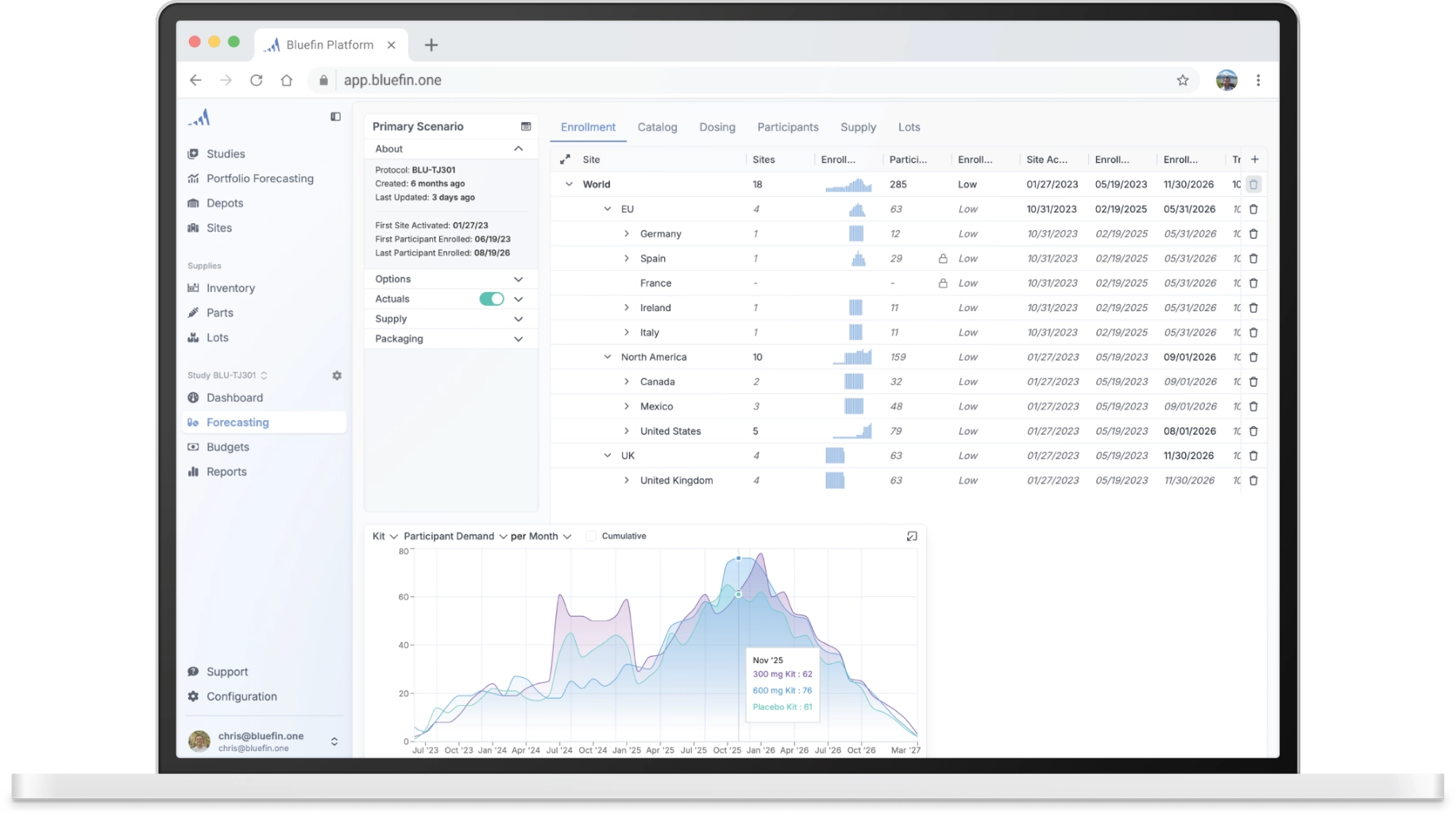Open study settings gear icon
Image resolution: width=1456 pixels, height=813 pixels.
tap(337, 376)
